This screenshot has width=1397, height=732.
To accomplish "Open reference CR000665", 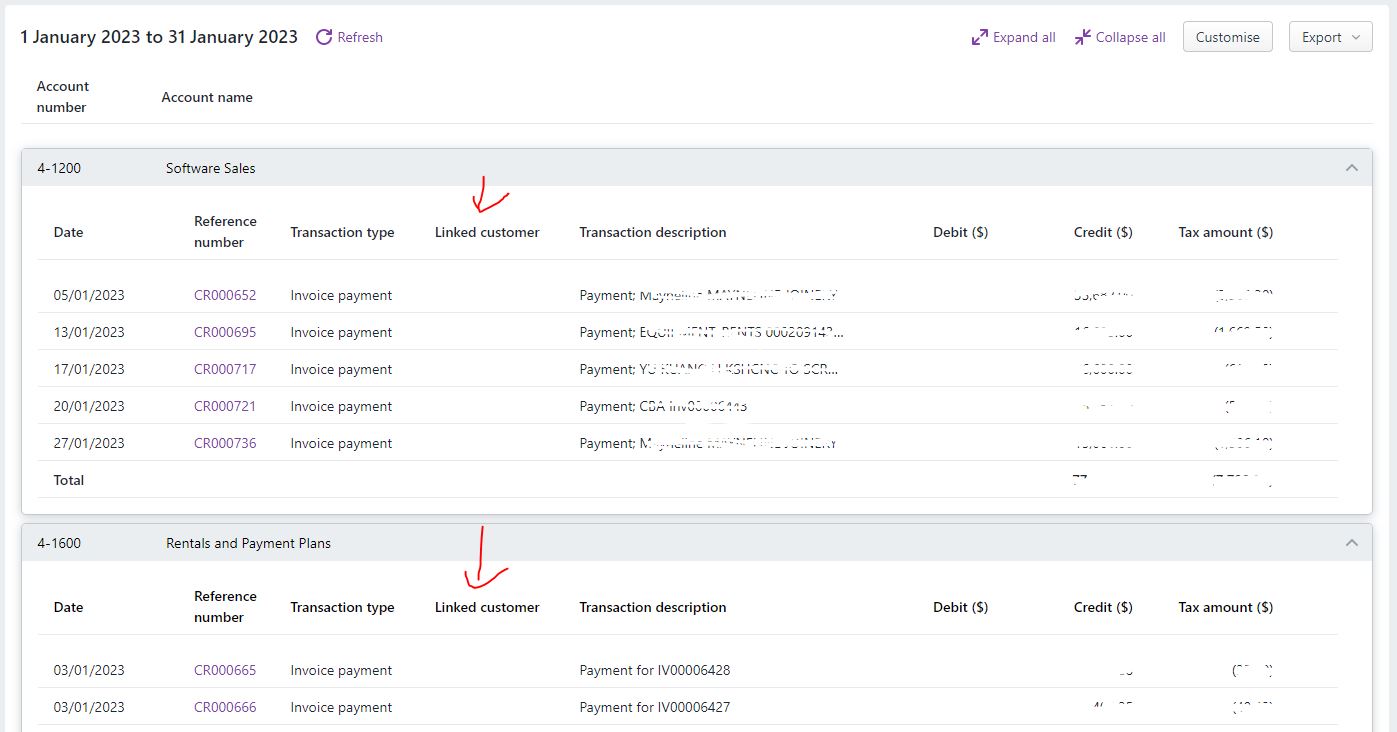I will (225, 670).
